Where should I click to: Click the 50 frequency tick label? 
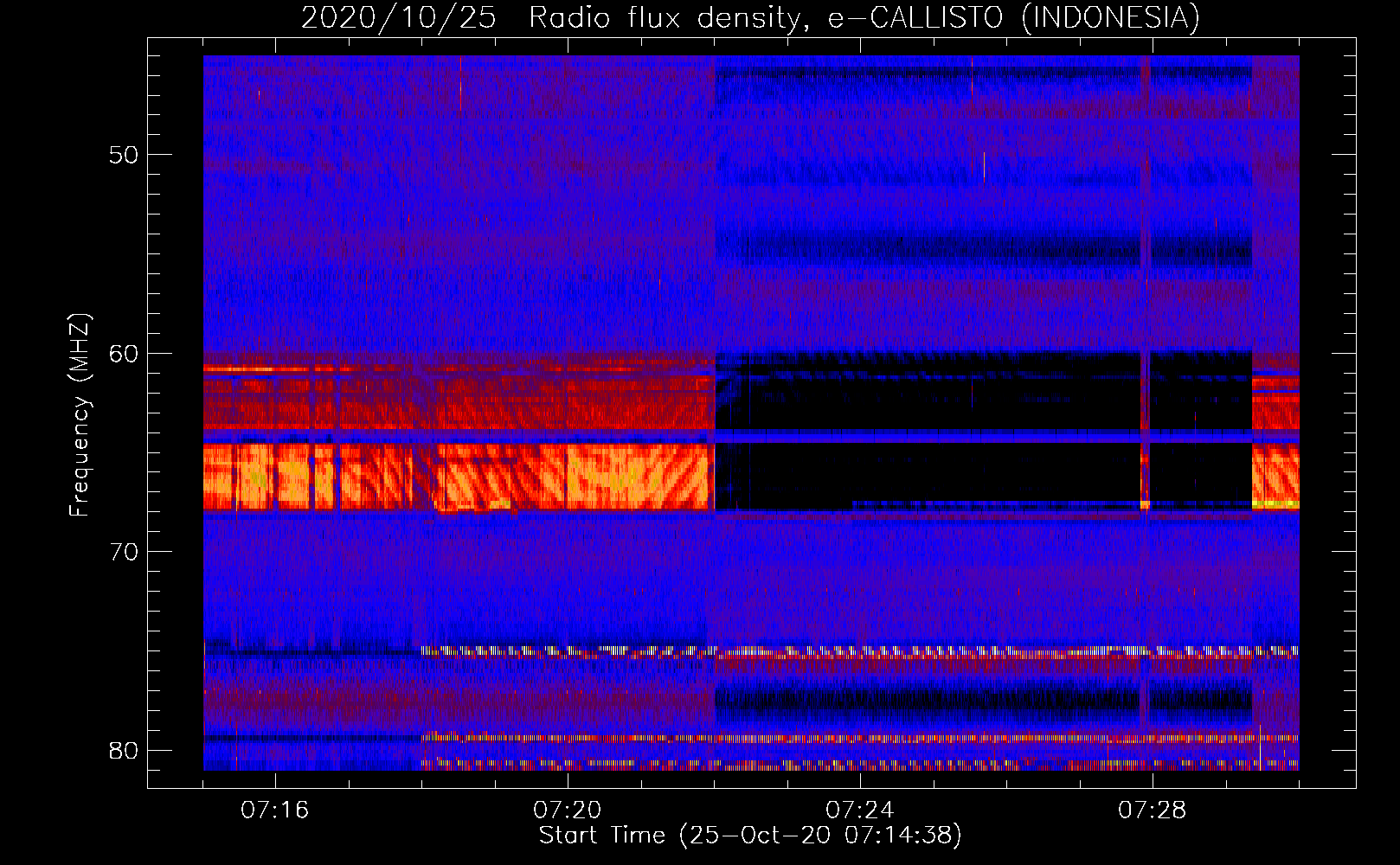[124, 155]
